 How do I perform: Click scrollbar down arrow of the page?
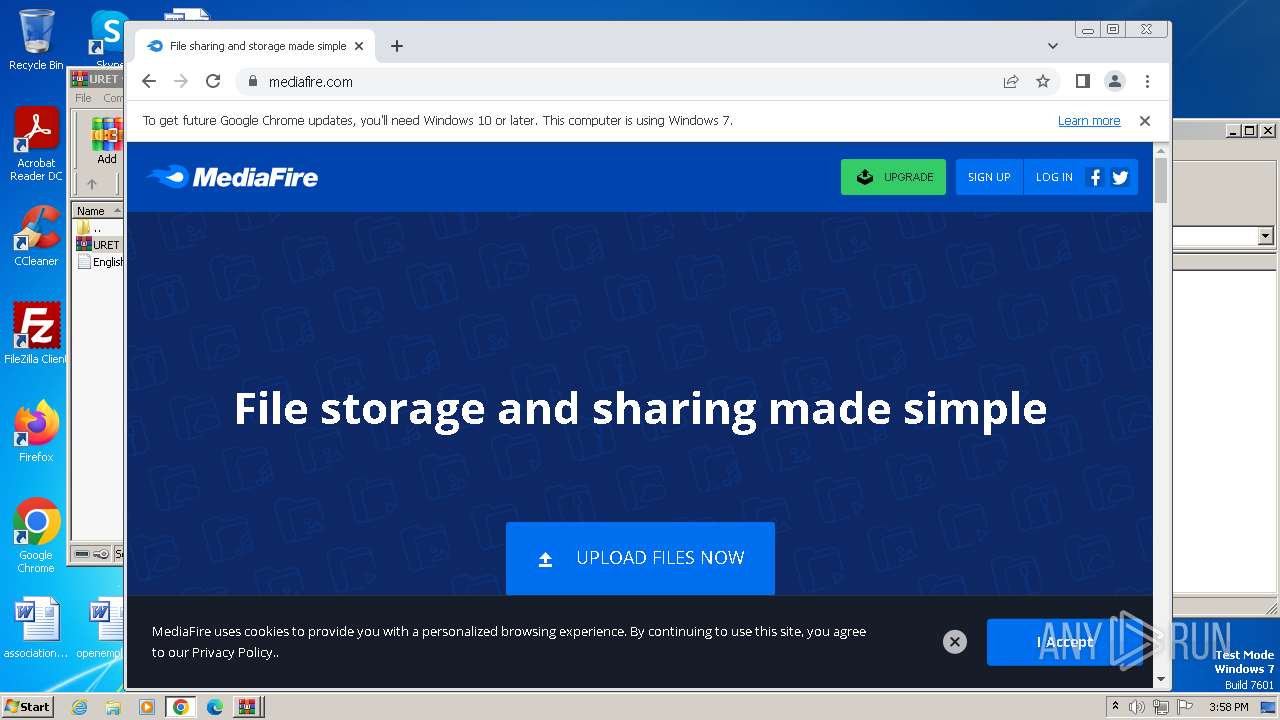[1161, 679]
